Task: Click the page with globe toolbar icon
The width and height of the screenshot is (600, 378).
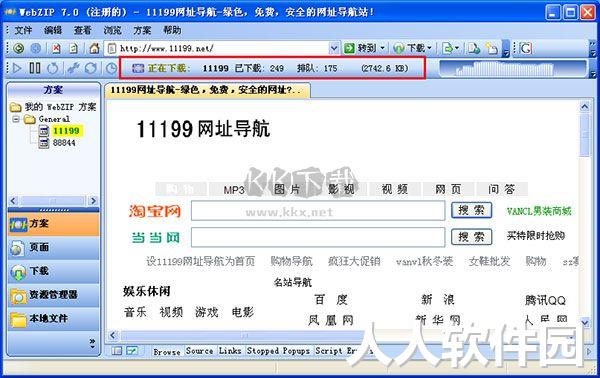Action: point(474,48)
